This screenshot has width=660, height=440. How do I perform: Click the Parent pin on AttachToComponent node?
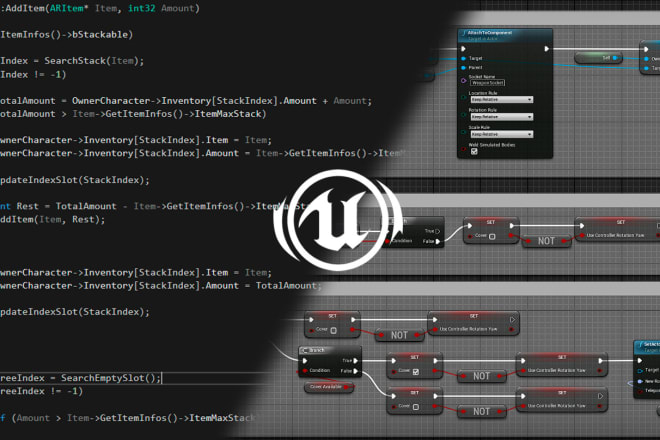pyautogui.click(x=463, y=67)
